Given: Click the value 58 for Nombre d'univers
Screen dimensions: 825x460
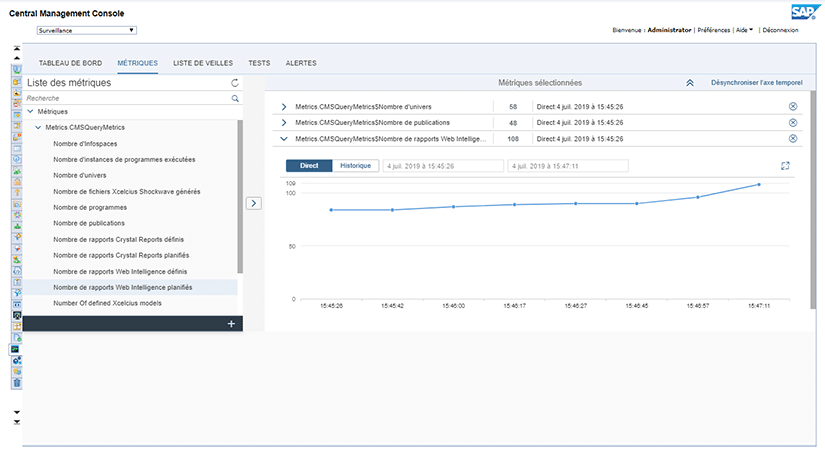Looking at the screenshot, I should click(513, 107).
